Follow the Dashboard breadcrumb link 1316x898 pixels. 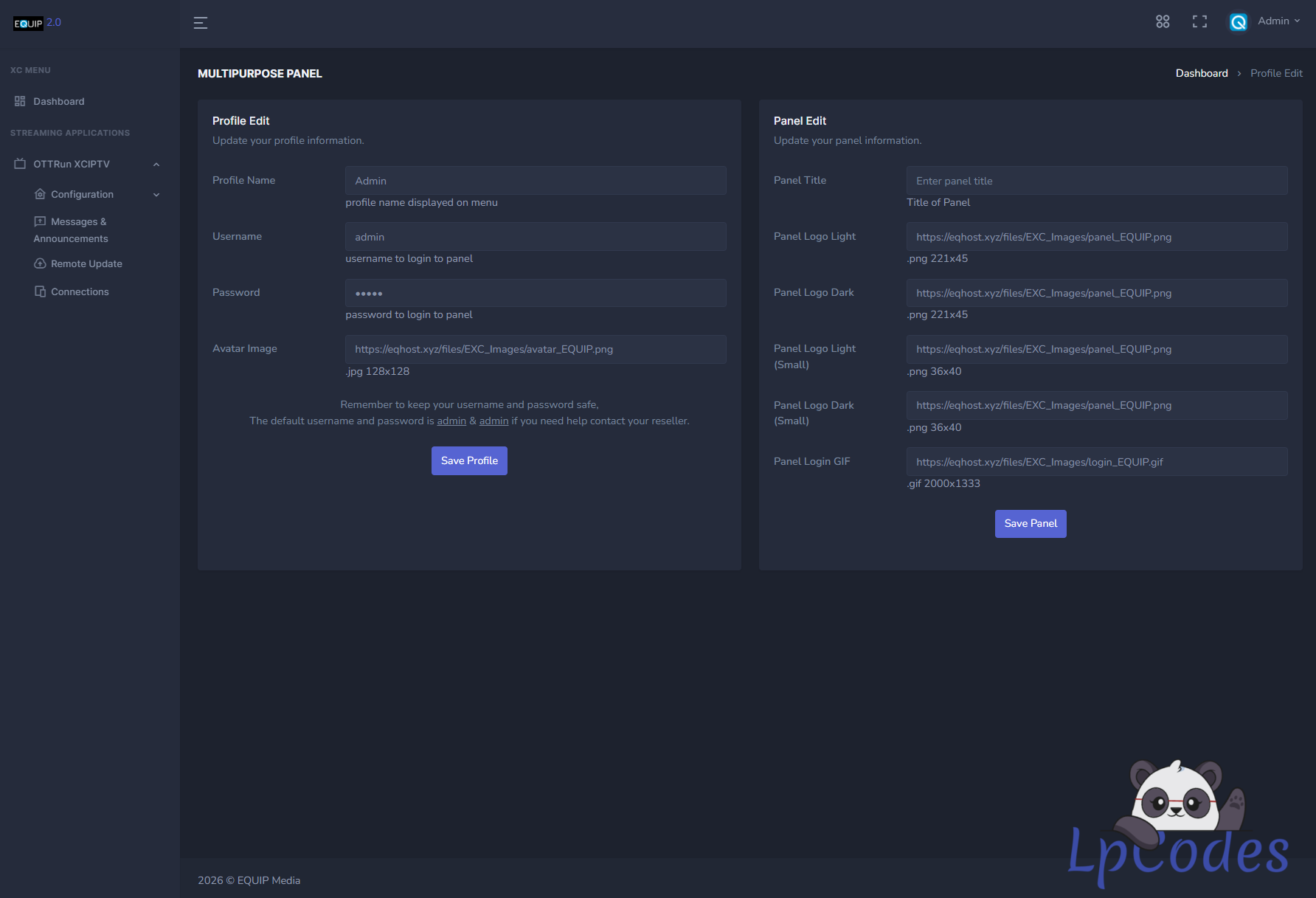point(1201,73)
